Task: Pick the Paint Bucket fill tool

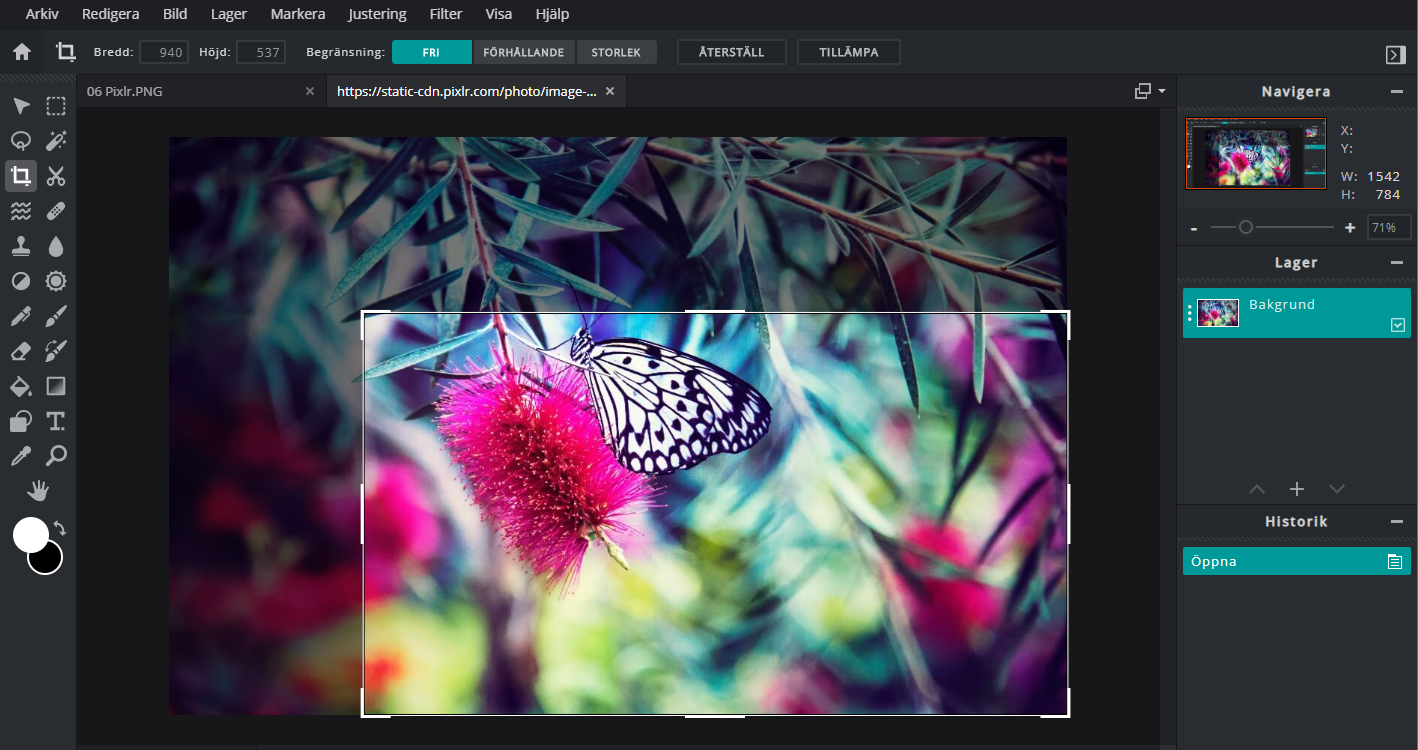Action: click(x=20, y=386)
